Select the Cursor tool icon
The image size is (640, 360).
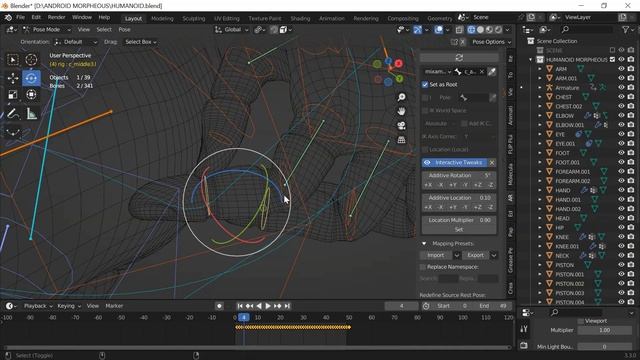pyautogui.click(x=31, y=60)
